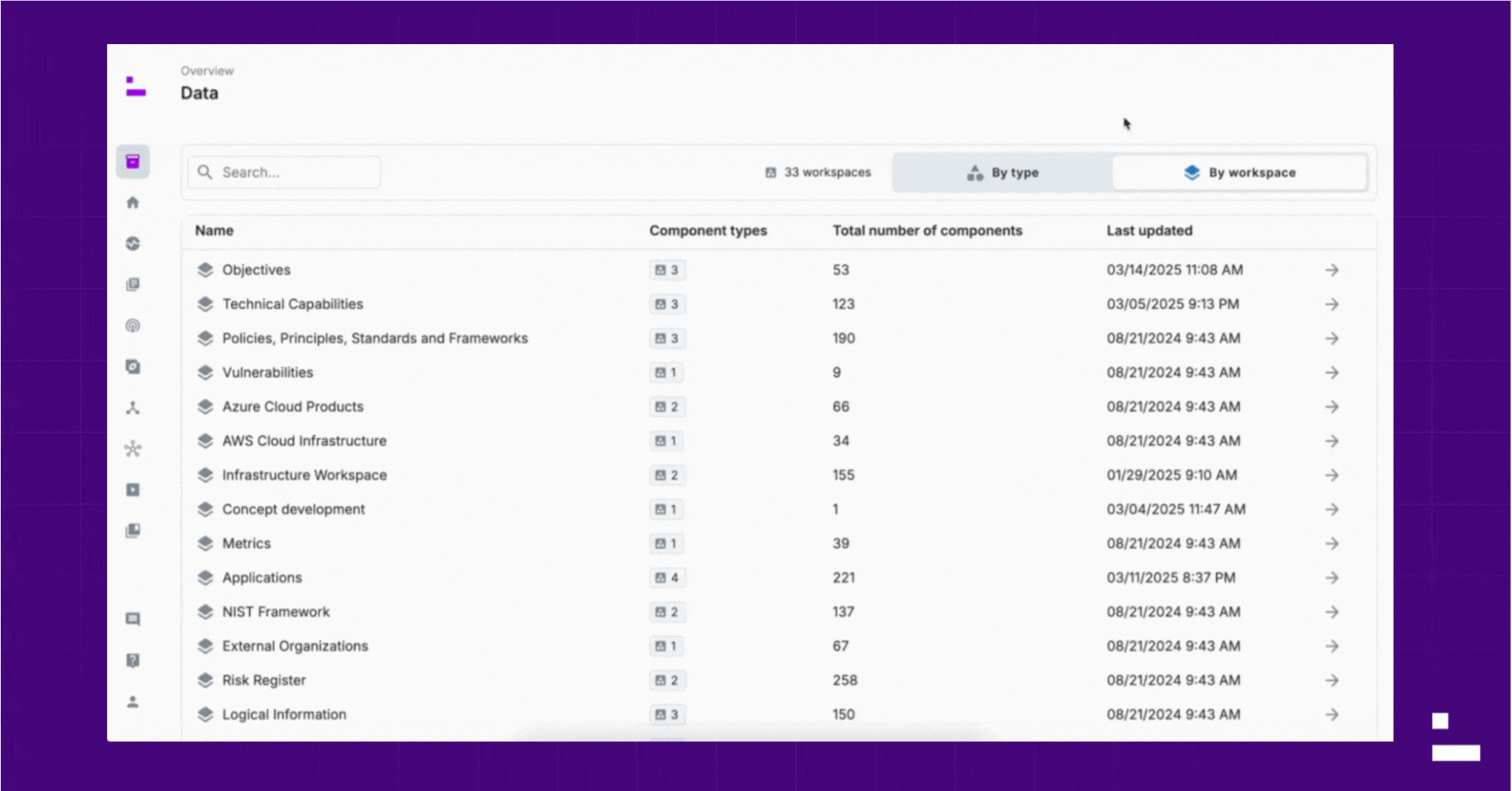The width and height of the screenshot is (1512, 791).
Task: Open the search-document sidebar icon
Action: (133, 367)
